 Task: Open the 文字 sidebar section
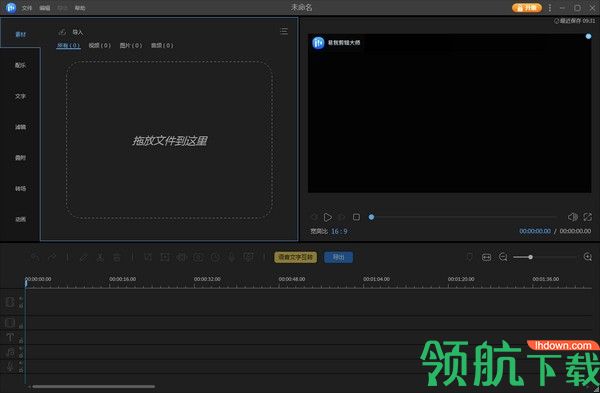pyautogui.click(x=20, y=96)
